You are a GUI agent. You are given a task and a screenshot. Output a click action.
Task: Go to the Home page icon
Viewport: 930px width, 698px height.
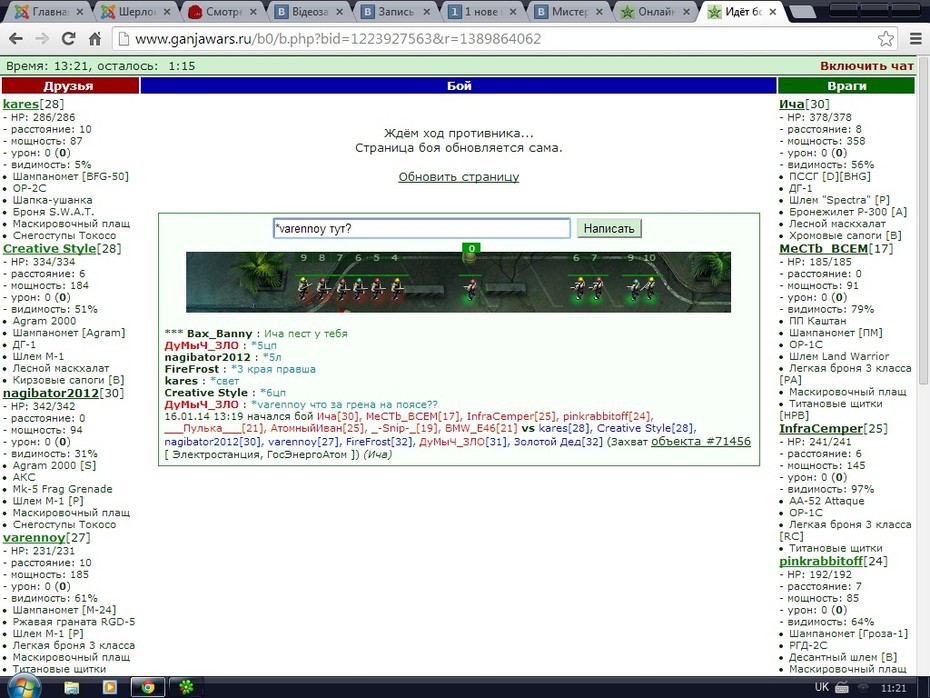(95, 39)
